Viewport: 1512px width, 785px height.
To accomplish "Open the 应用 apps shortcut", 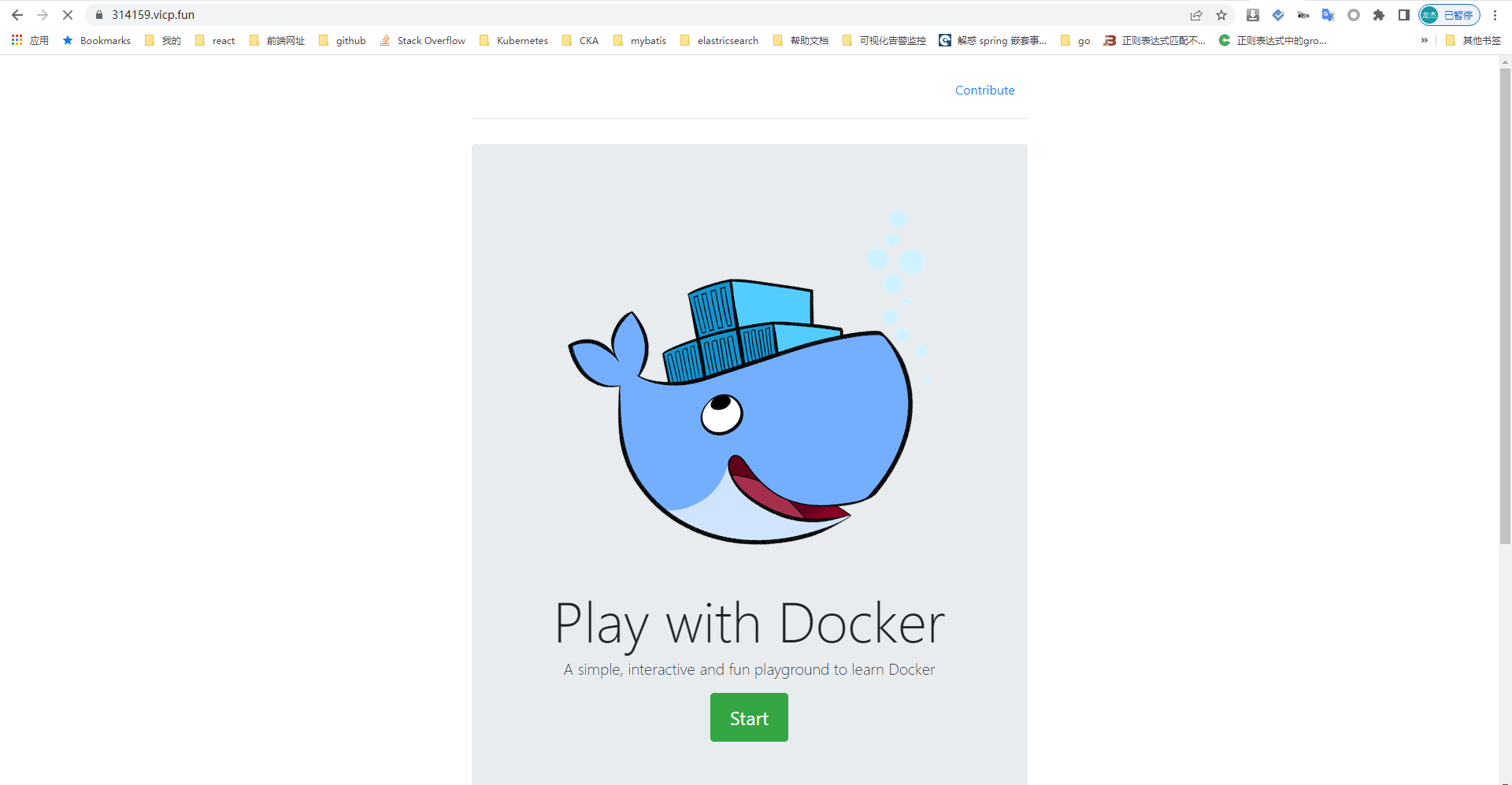I will click(30, 40).
